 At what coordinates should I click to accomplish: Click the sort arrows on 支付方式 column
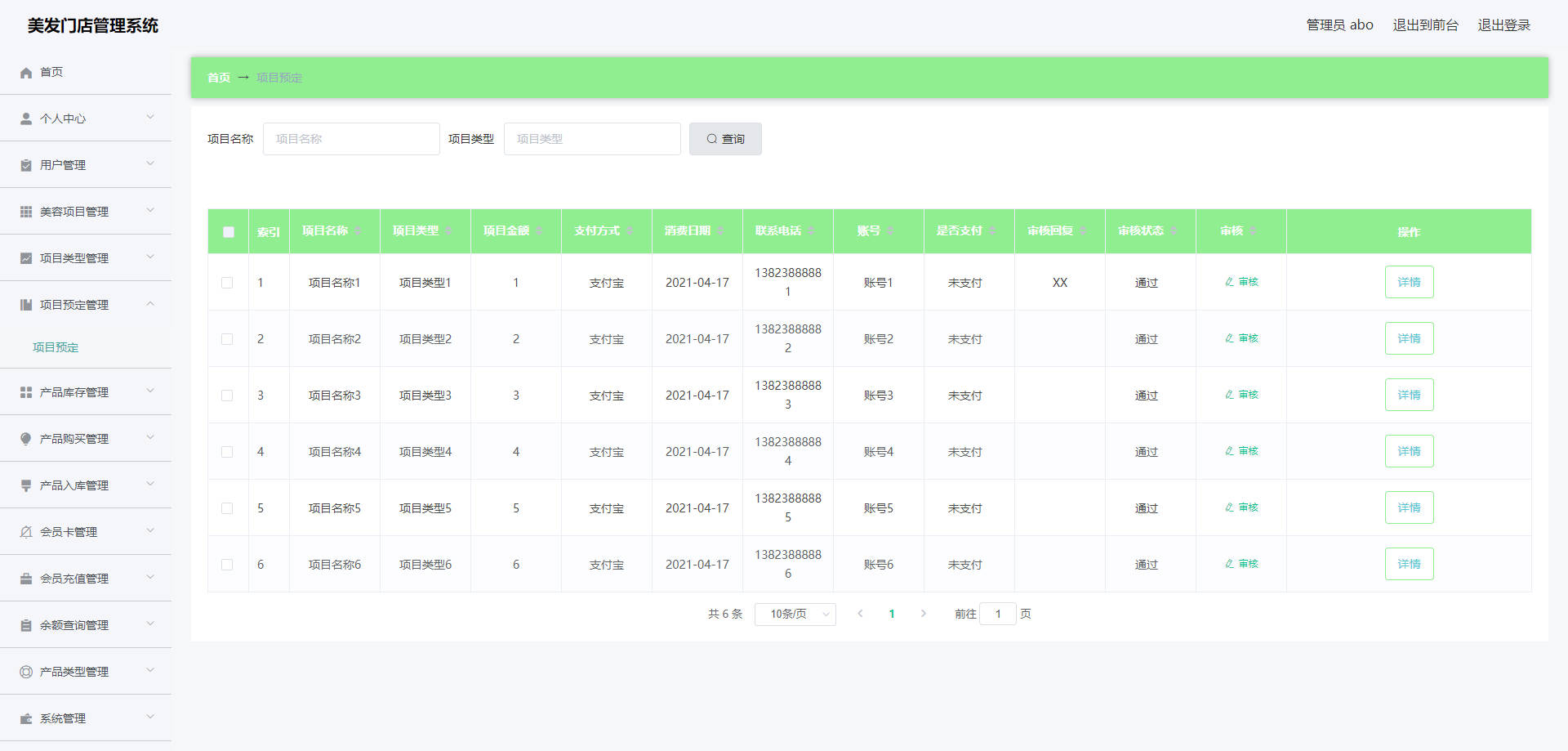click(x=630, y=231)
